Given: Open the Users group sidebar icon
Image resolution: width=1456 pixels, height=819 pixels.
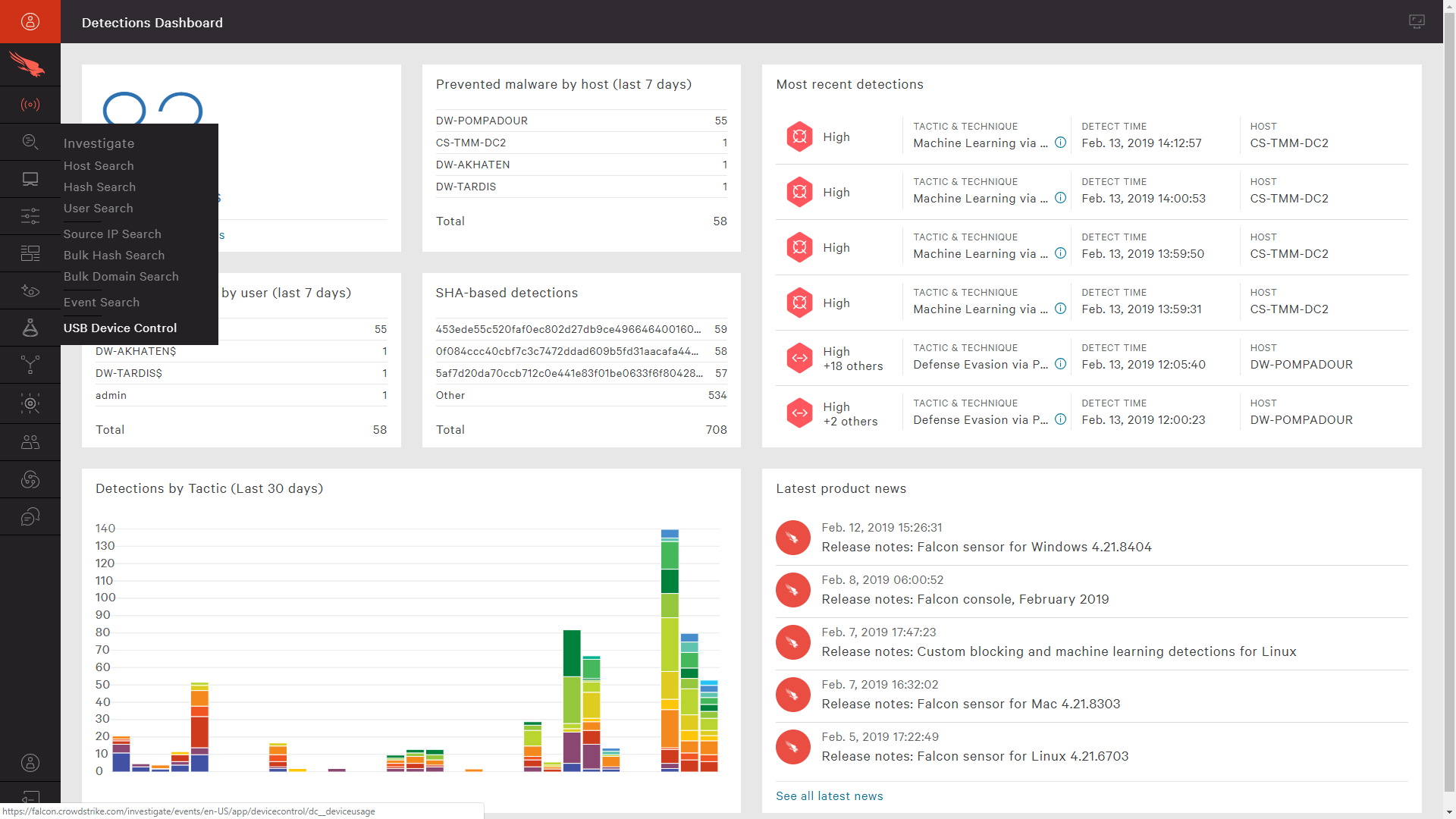Looking at the screenshot, I should 30,442.
